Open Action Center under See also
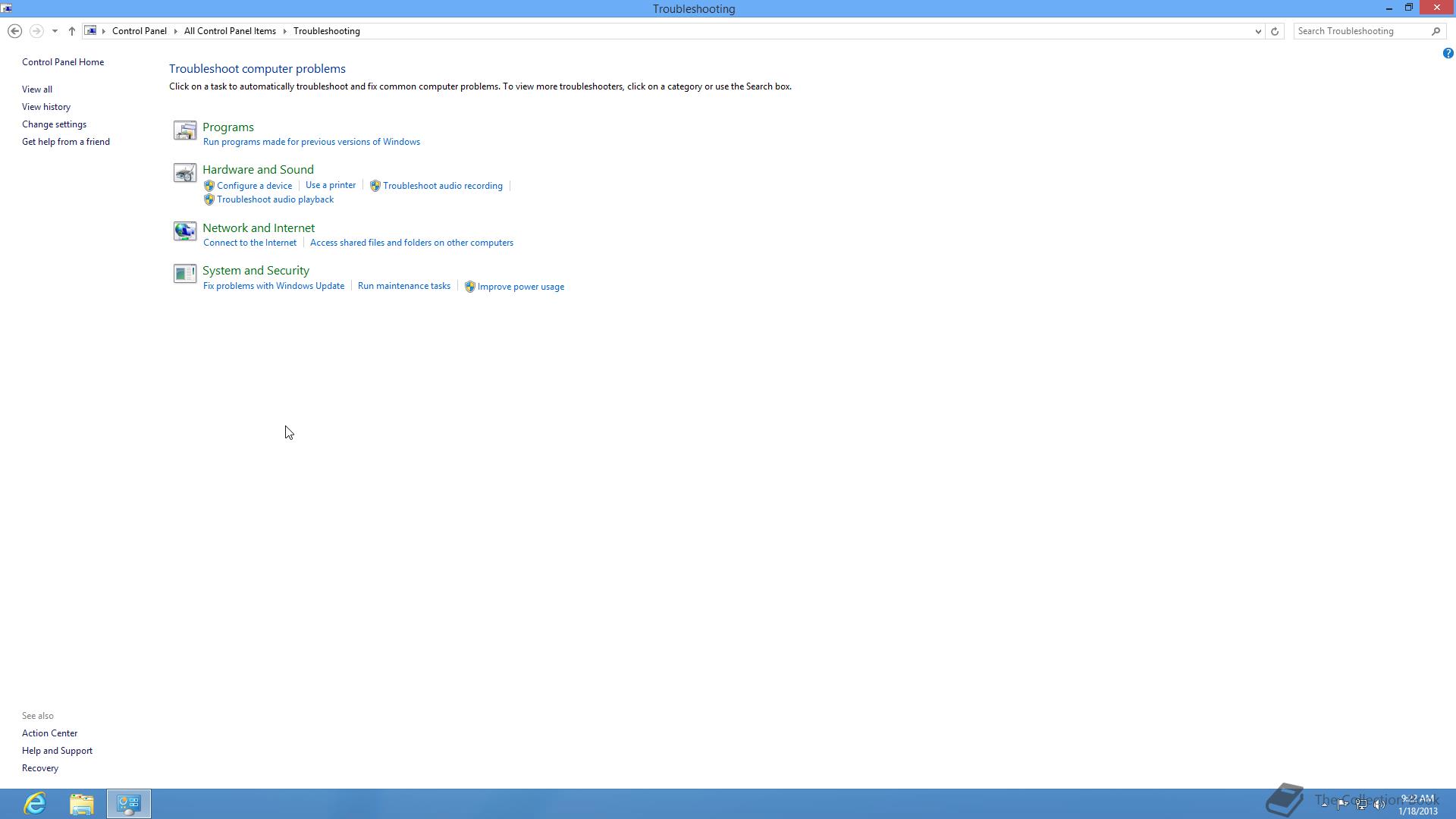The height and width of the screenshot is (819, 1456). (x=50, y=733)
